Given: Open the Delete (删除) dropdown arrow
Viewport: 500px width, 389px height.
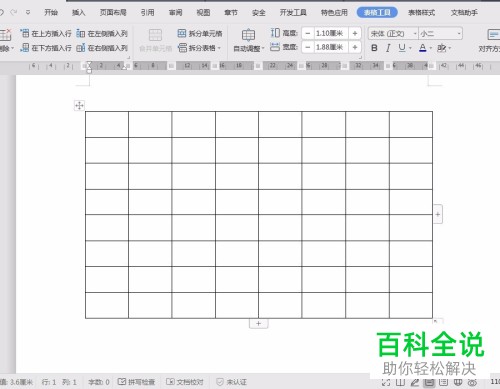Looking at the screenshot, I should click(x=12, y=49).
